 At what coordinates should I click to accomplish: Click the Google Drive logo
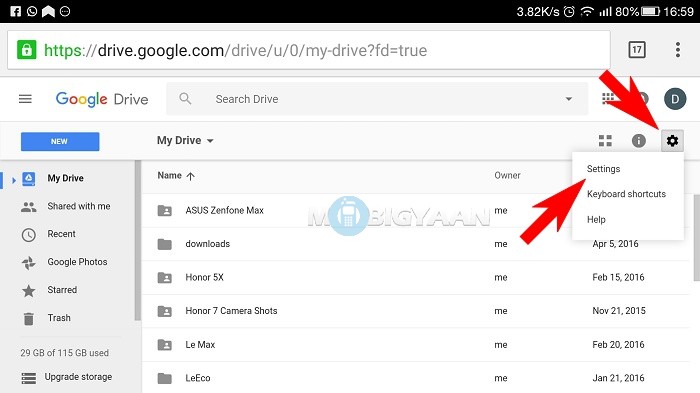(x=102, y=99)
